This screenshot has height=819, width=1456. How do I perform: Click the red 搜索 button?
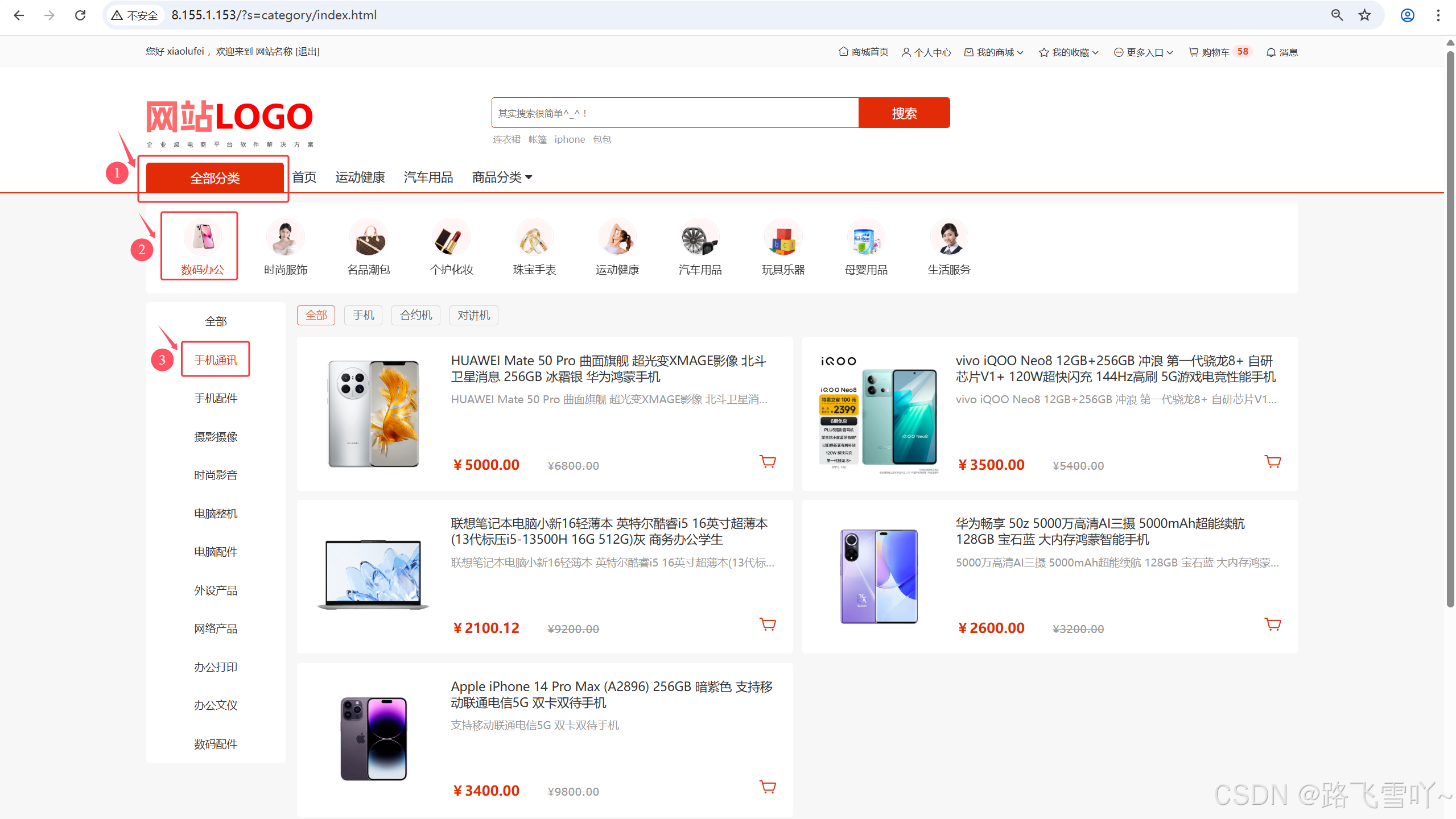pos(904,113)
